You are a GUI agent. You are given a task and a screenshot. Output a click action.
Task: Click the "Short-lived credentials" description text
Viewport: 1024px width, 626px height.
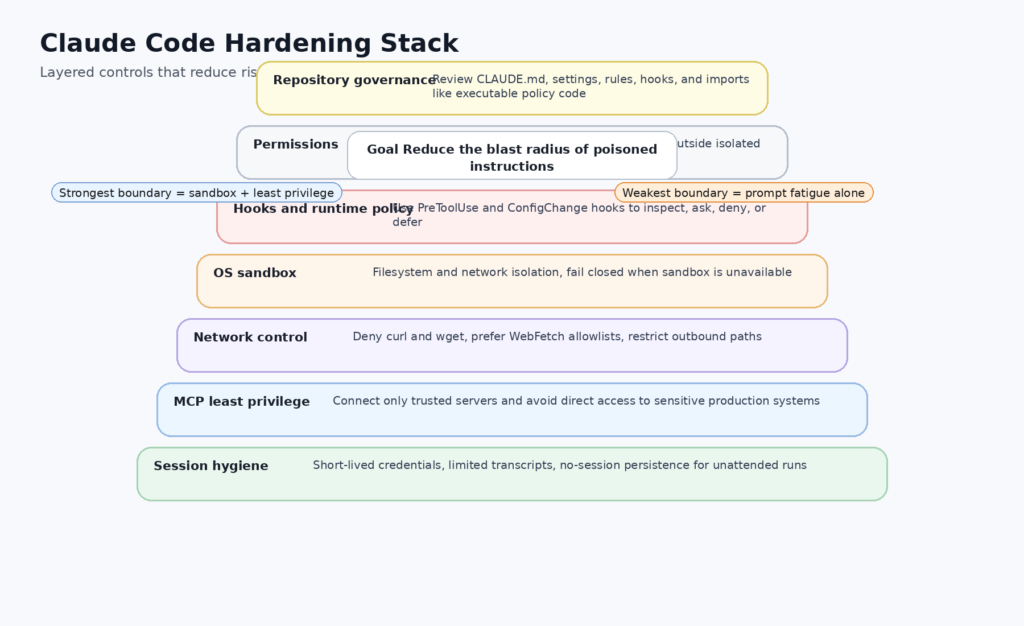tap(559, 465)
